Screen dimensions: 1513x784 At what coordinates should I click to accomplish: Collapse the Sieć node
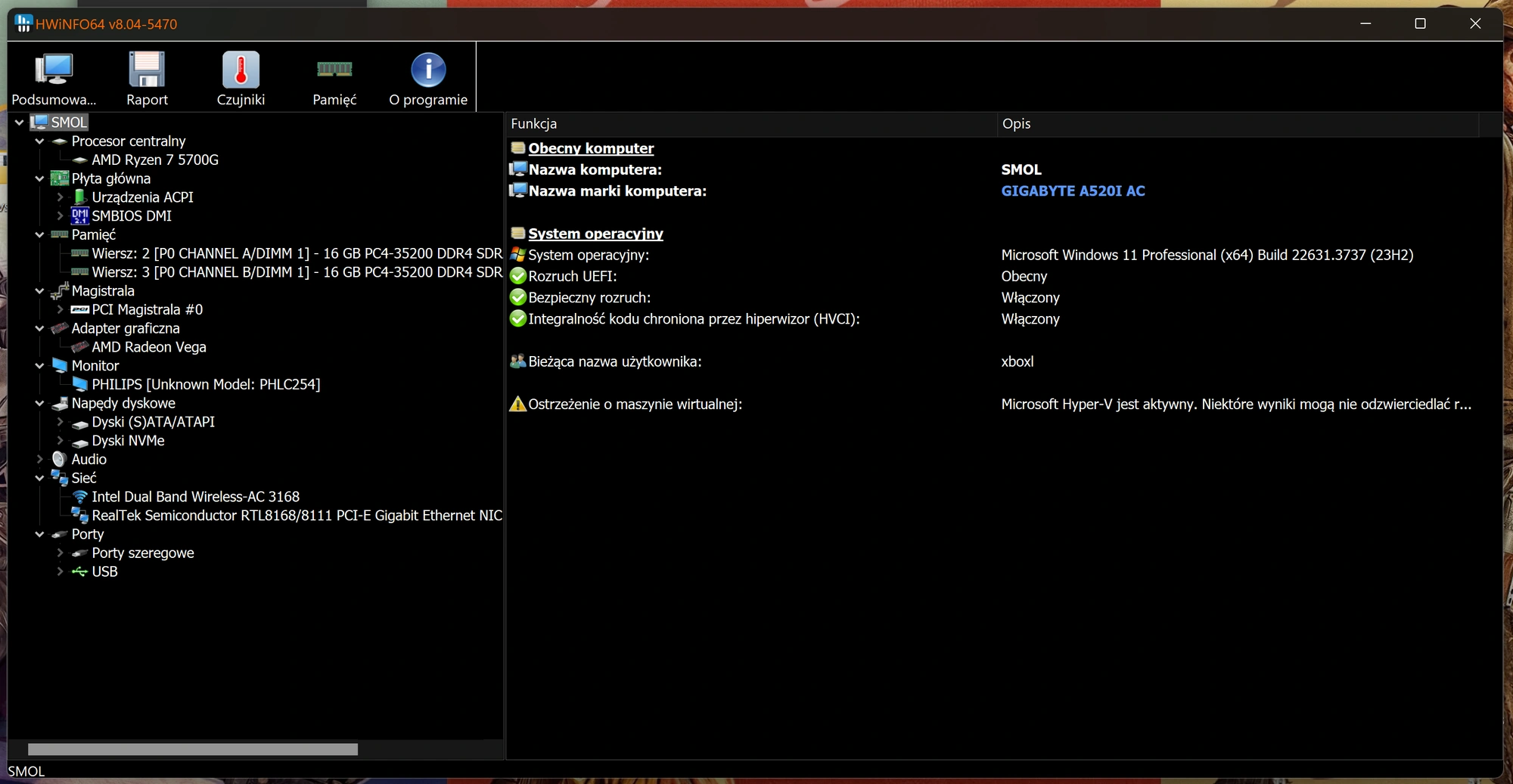[x=39, y=478]
